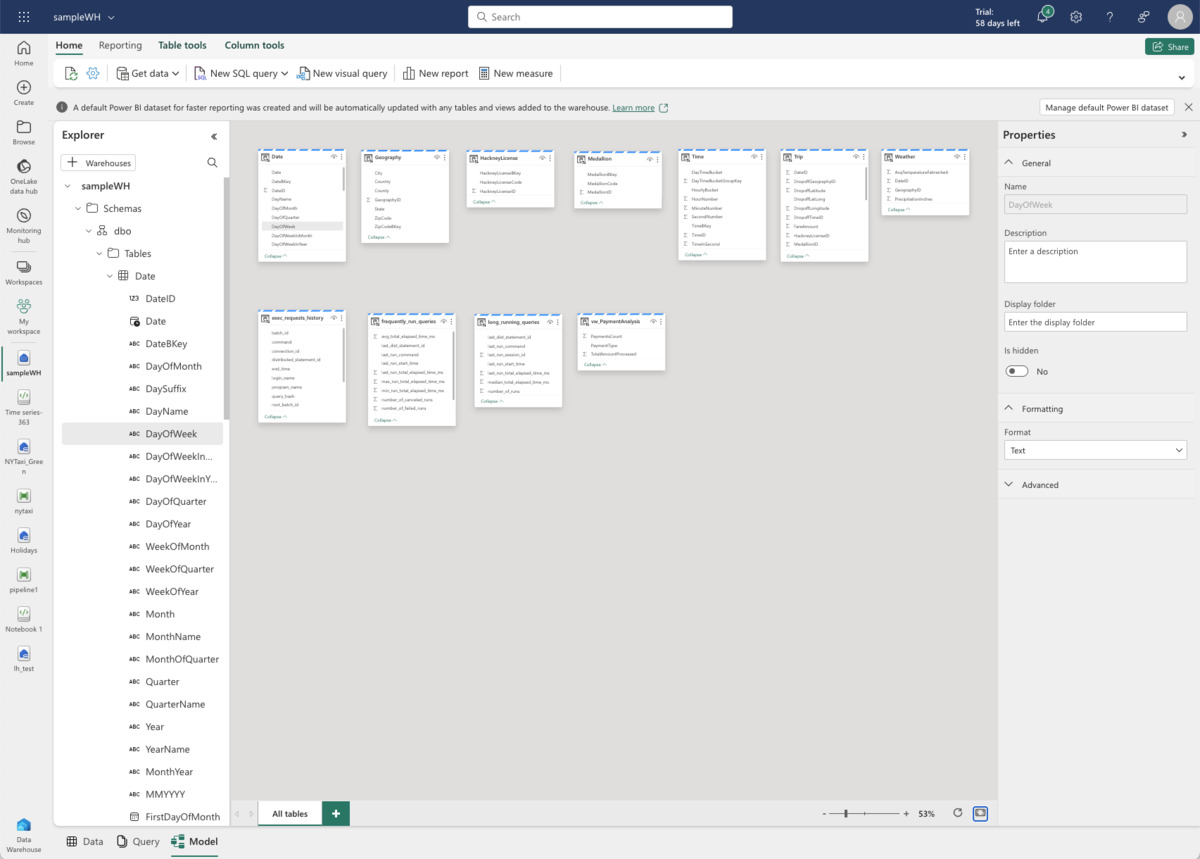The image size is (1200, 859).
Task: Click the Share button
Action: [1169, 46]
